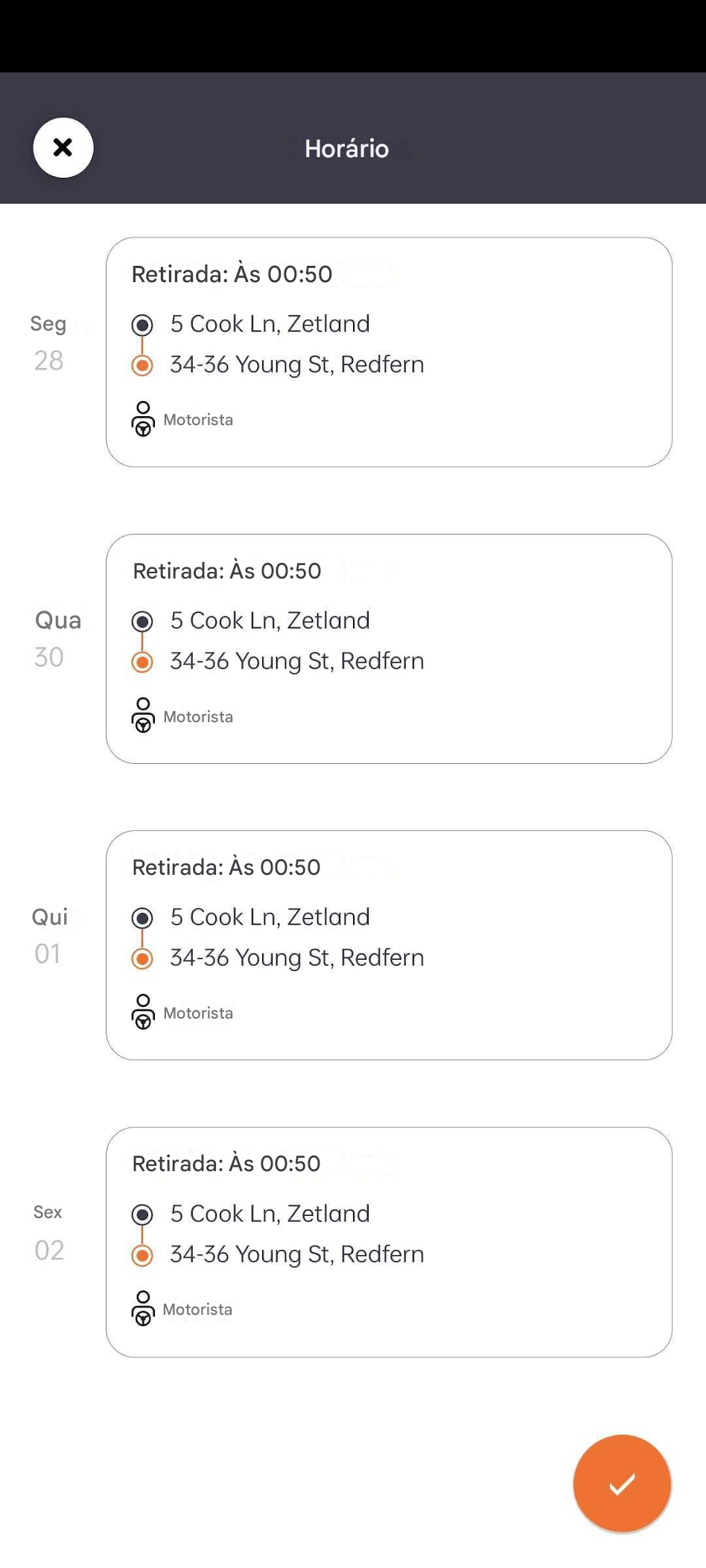Select the Qui 01 day label

(x=49, y=935)
